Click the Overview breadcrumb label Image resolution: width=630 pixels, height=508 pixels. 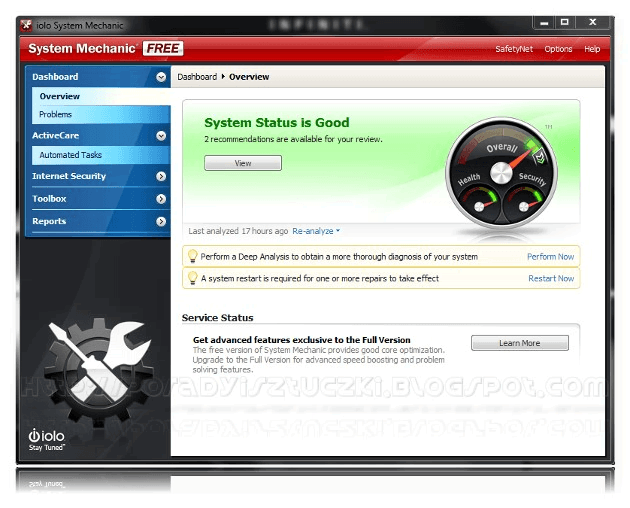[249, 77]
